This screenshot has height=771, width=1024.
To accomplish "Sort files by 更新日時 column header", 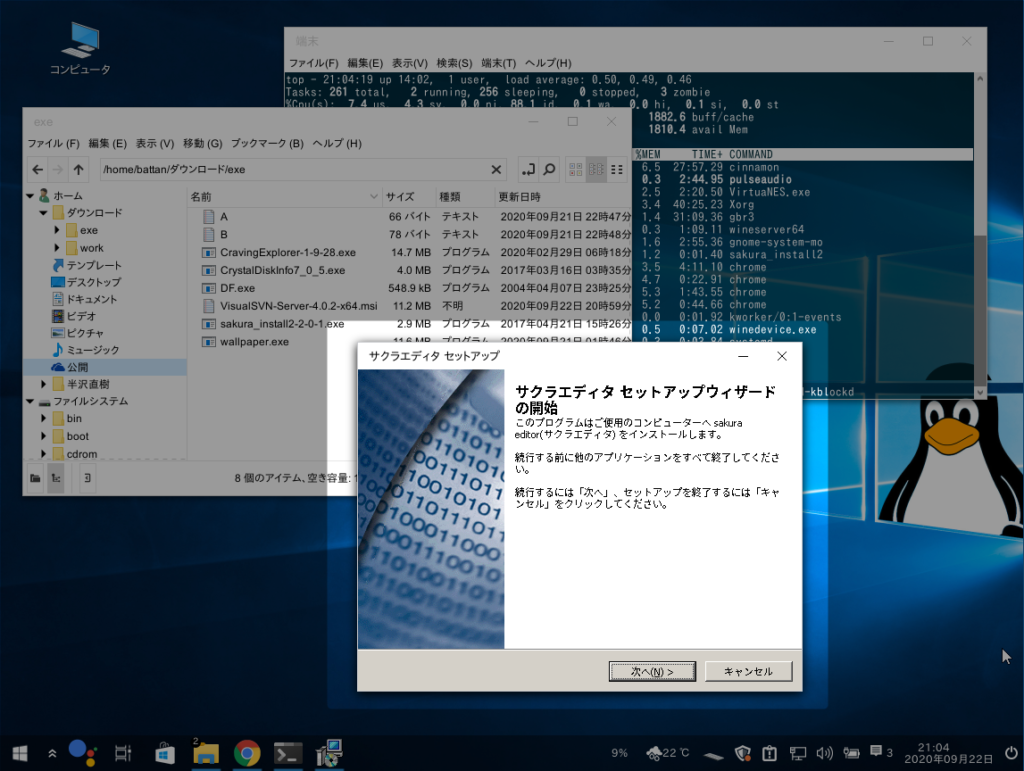I will [x=563, y=197].
